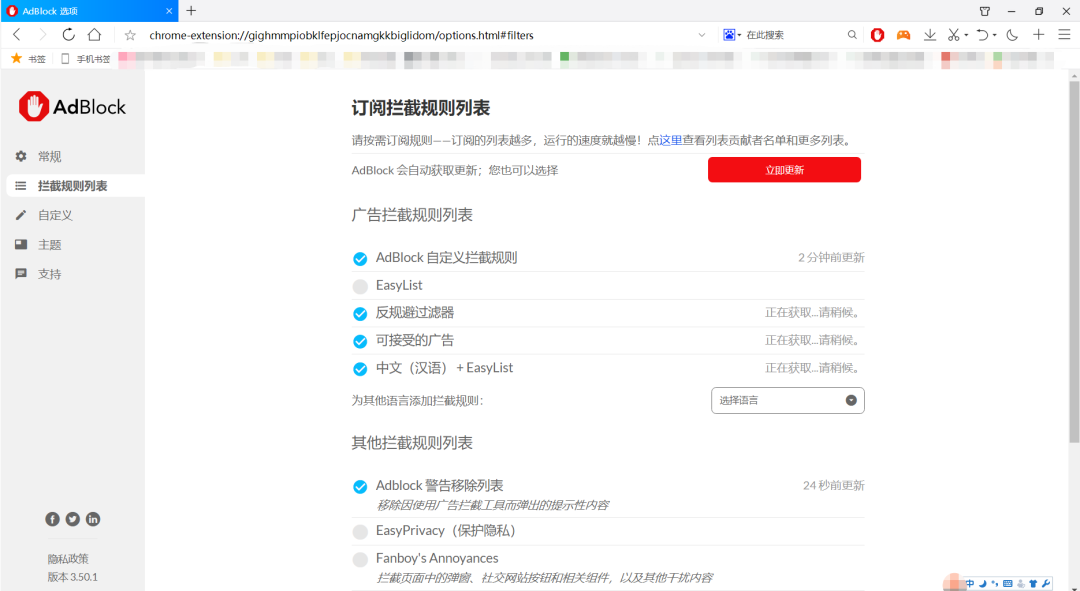Click the 24 秒前更新 status text
The width and height of the screenshot is (1080, 591).
[x=833, y=485]
